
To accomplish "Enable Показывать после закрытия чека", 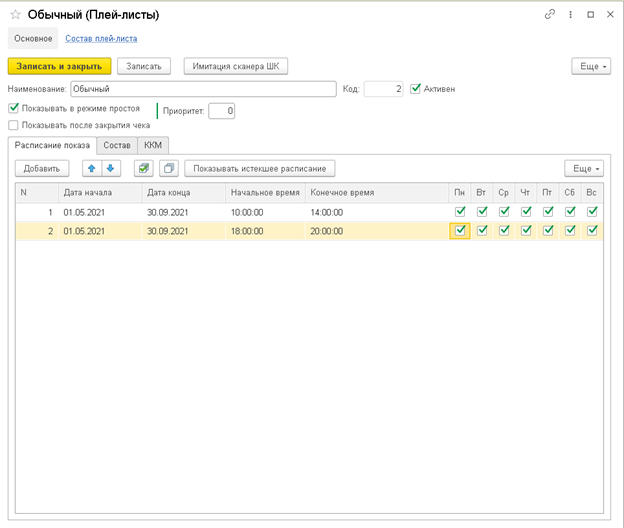I will (14, 126).
